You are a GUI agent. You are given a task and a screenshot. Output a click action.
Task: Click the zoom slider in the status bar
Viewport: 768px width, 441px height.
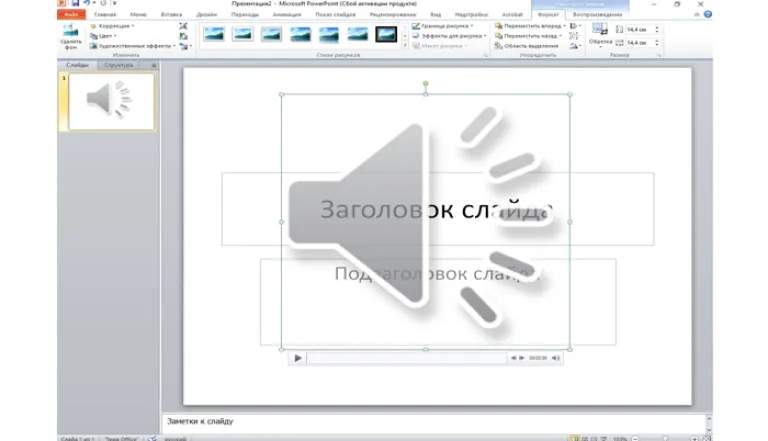[x=665, y=439]
